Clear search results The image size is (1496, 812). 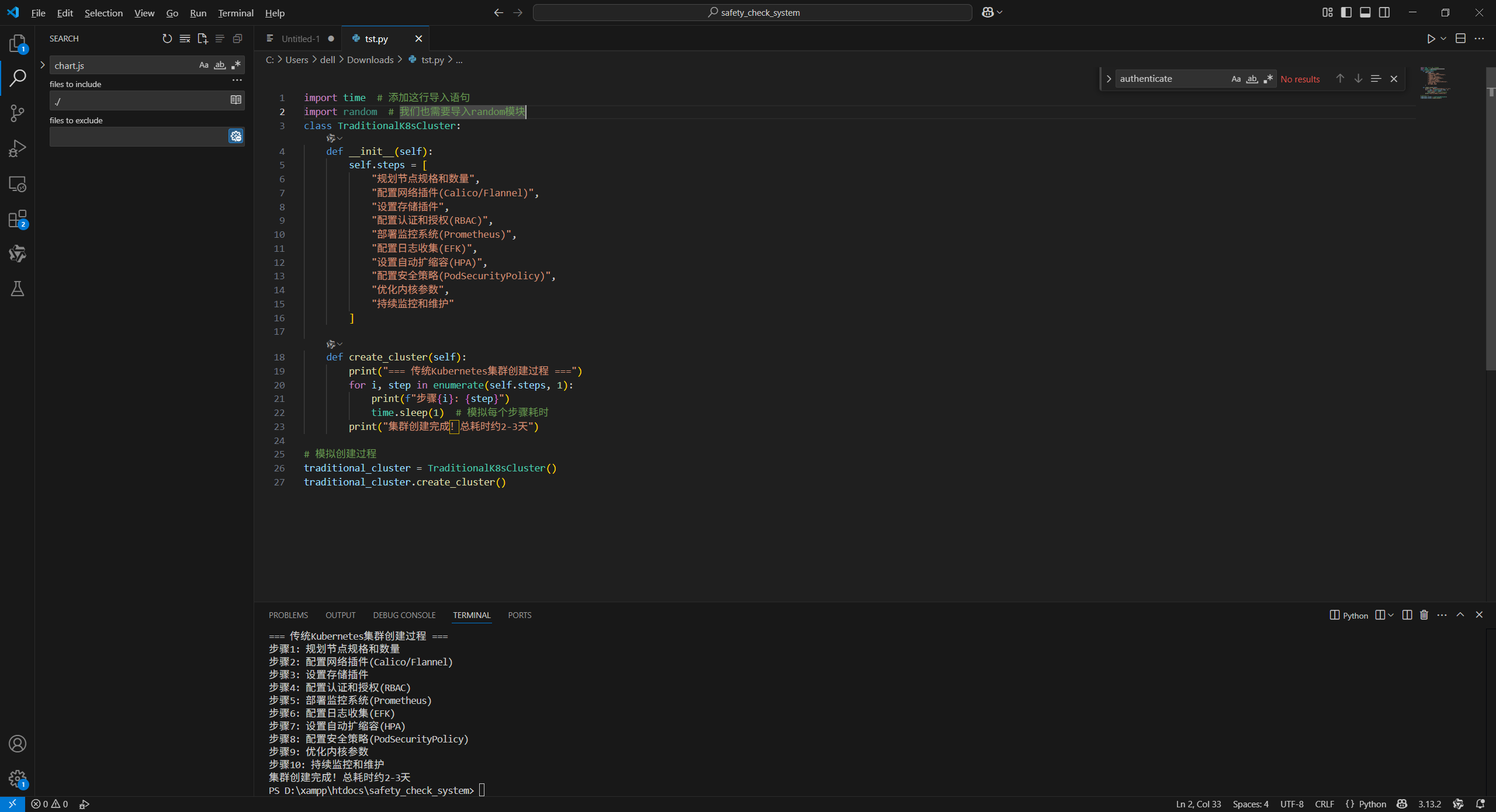coord(185,39)
